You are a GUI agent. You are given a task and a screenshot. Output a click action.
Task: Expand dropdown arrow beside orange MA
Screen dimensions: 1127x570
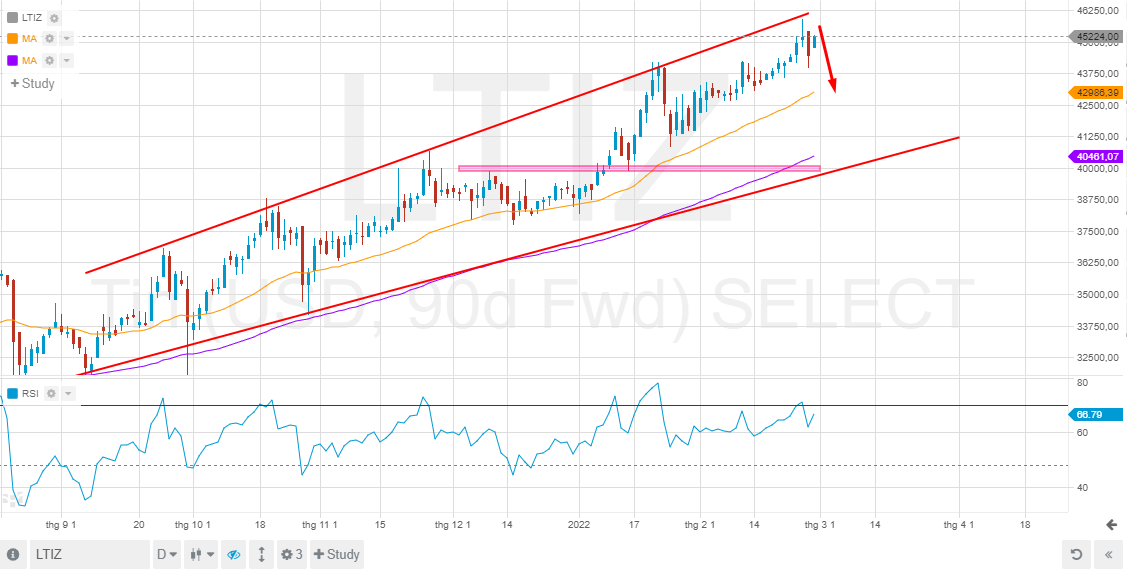[67, 39]
